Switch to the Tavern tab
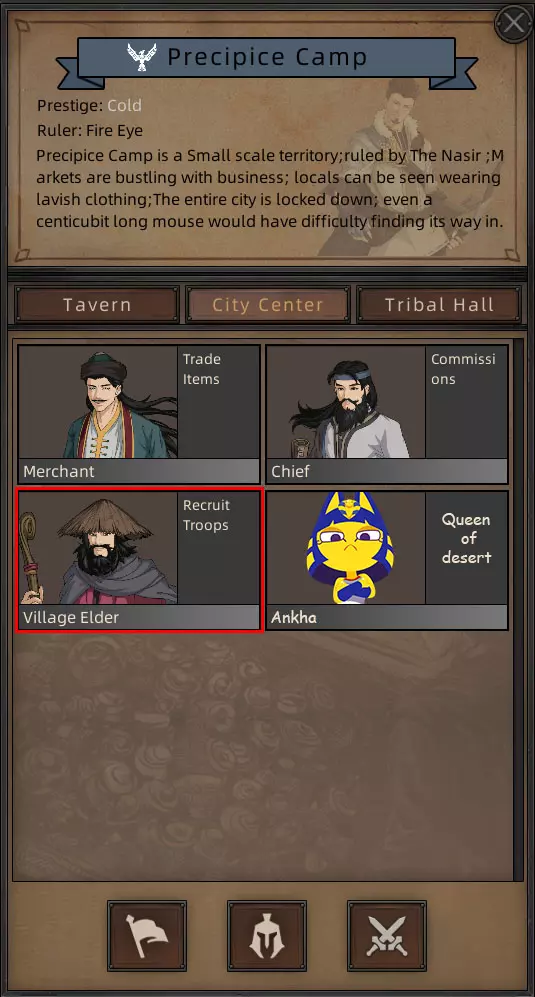The width and height of the screenshot is (535, 997). pos(97,305)
